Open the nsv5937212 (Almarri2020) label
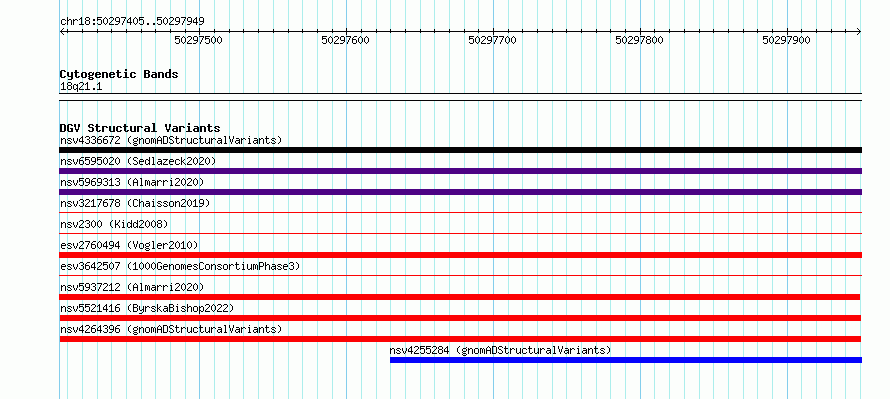 coord(132,287)
